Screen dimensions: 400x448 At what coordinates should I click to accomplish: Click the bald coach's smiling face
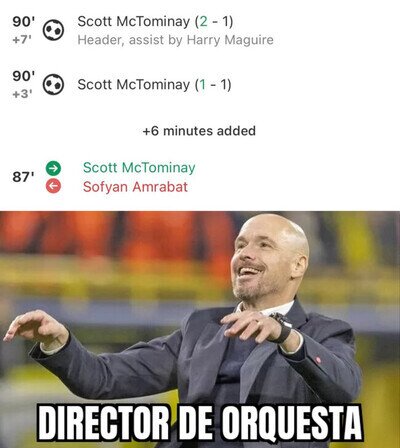[x=262, y=263]
